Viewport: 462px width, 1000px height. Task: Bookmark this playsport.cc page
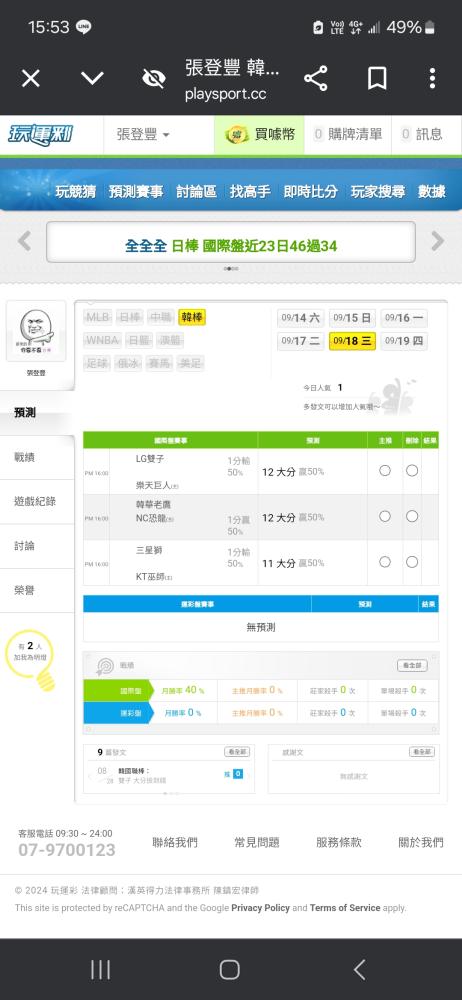tap(377, 78)
